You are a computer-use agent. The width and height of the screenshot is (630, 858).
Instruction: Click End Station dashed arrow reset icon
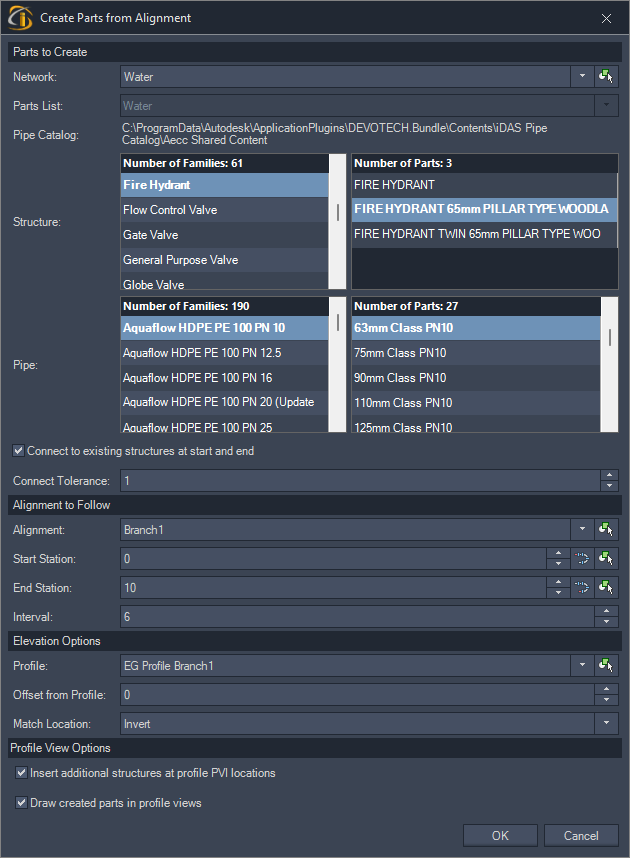[582, 587]
